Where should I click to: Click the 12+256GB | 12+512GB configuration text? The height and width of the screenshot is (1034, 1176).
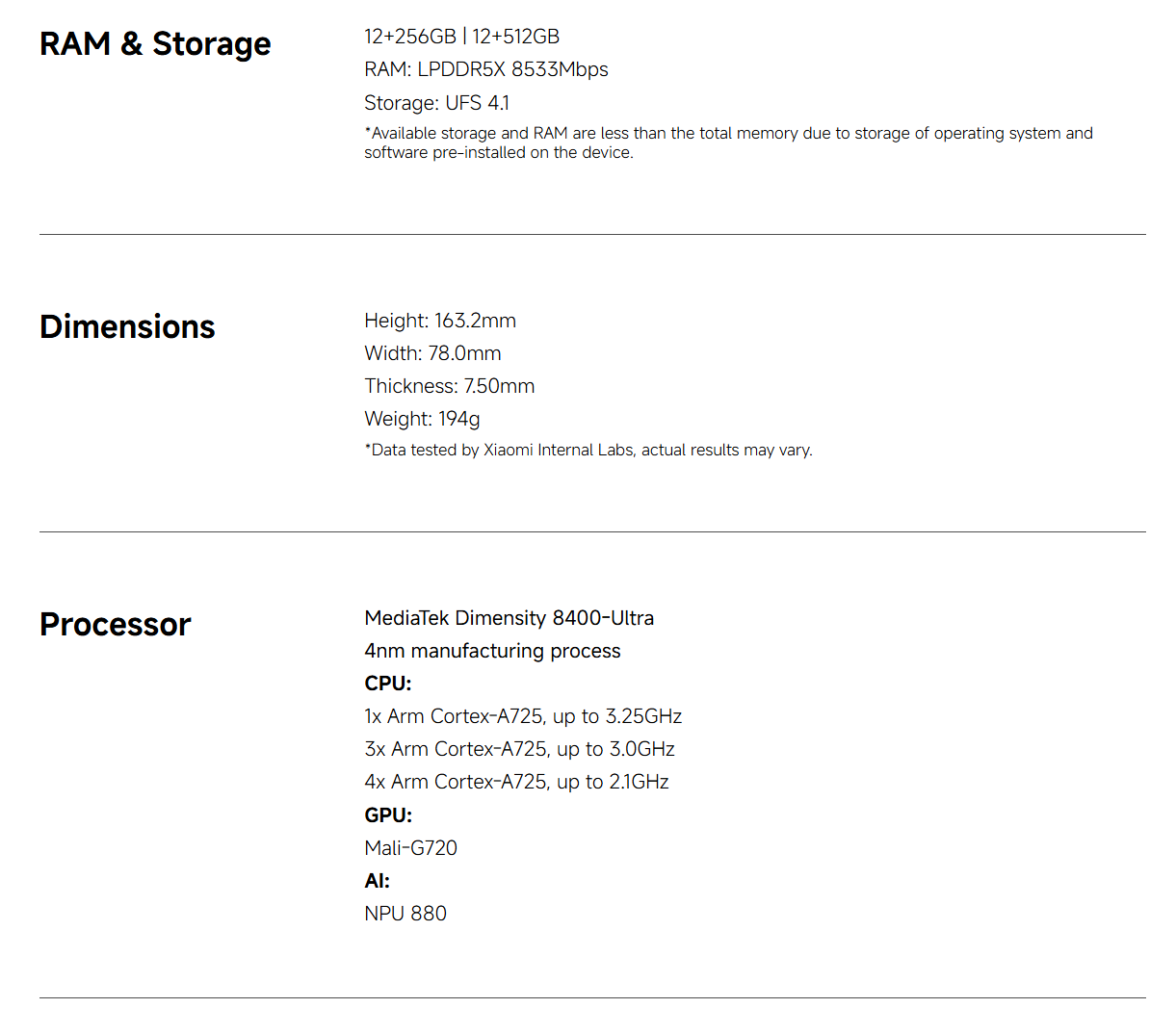click(x=461, y=37)
